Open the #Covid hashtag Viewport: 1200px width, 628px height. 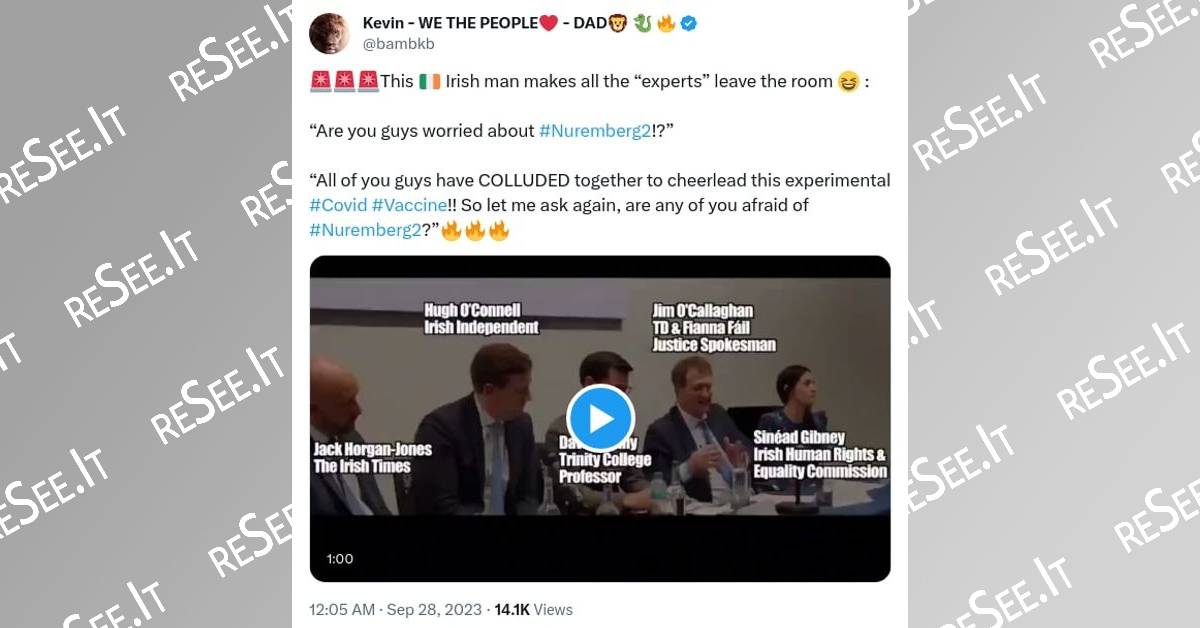tap(338, 205)
